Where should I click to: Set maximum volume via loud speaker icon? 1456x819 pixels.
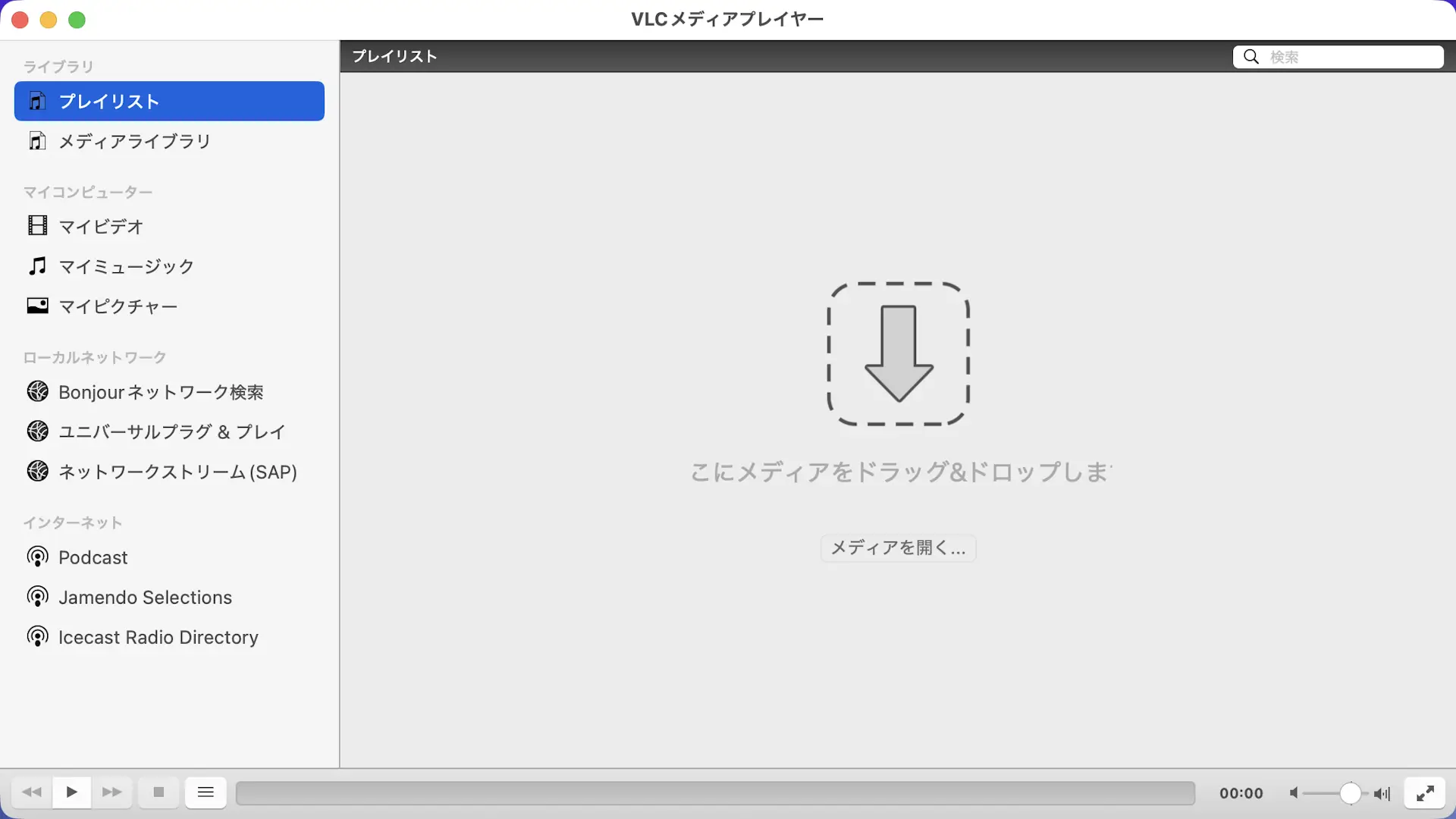coord(1382,793)
